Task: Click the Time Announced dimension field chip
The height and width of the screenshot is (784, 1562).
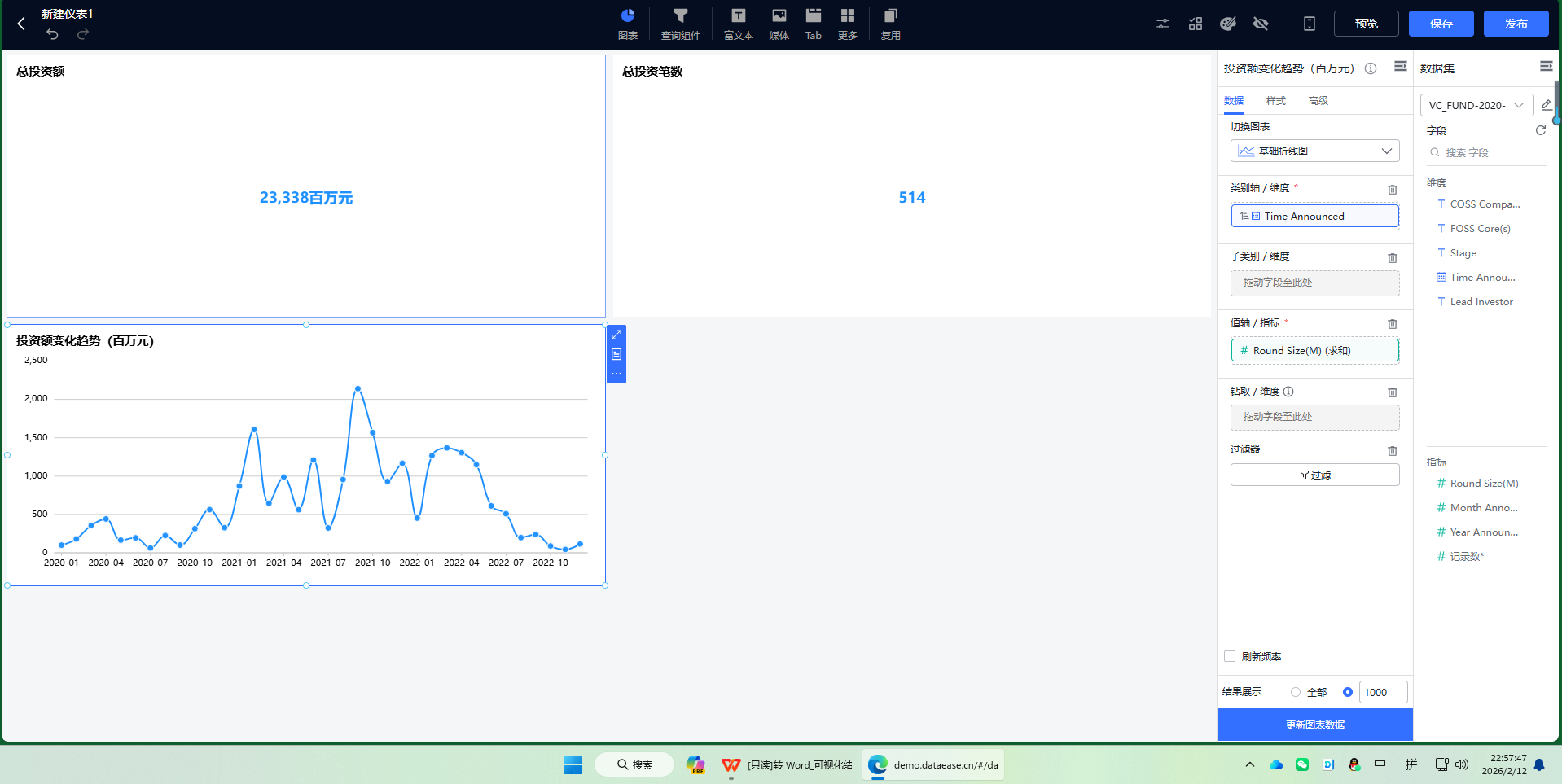Action: [1315, 217]
